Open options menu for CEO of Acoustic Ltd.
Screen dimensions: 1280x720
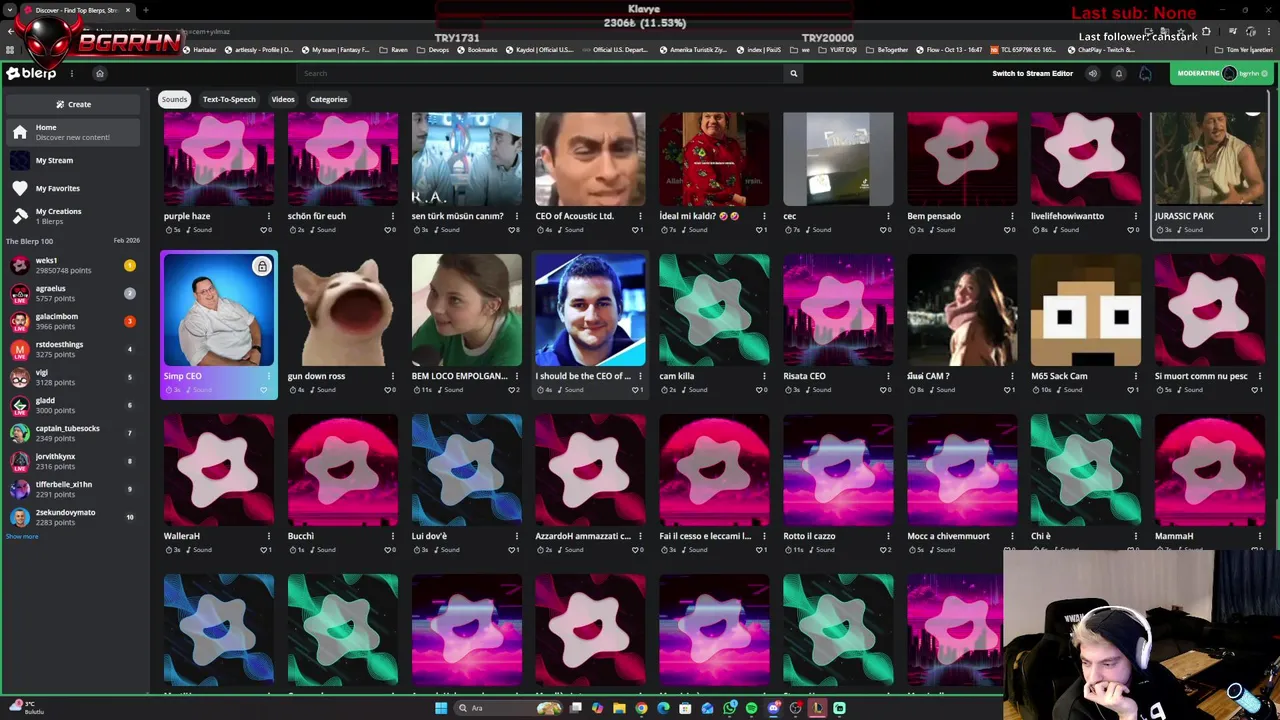pos(640,216)
